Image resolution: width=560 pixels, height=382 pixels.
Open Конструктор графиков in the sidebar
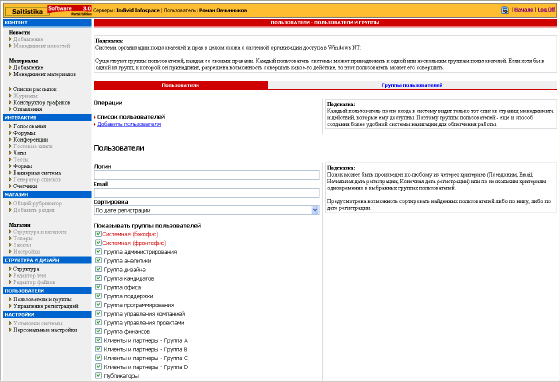pos(41,102)
